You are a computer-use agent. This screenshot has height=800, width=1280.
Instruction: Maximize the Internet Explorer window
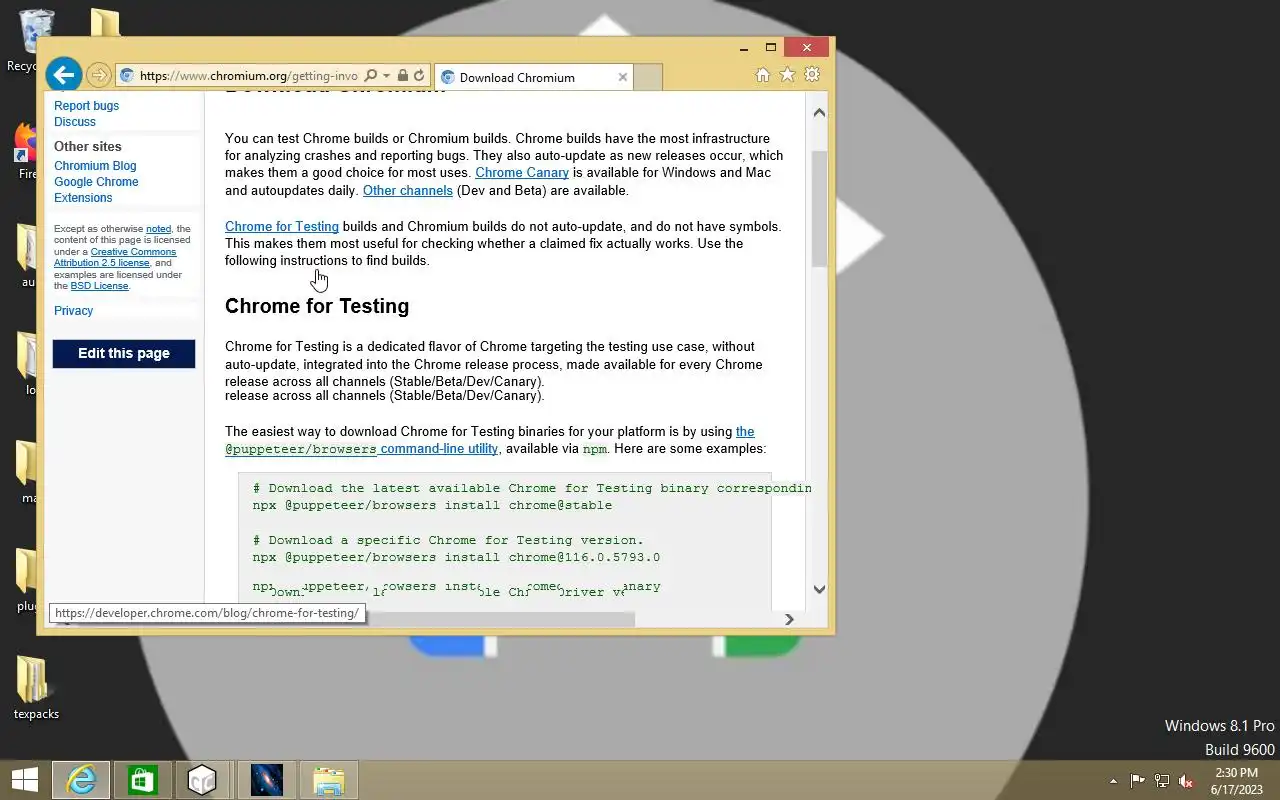(771, 48)
